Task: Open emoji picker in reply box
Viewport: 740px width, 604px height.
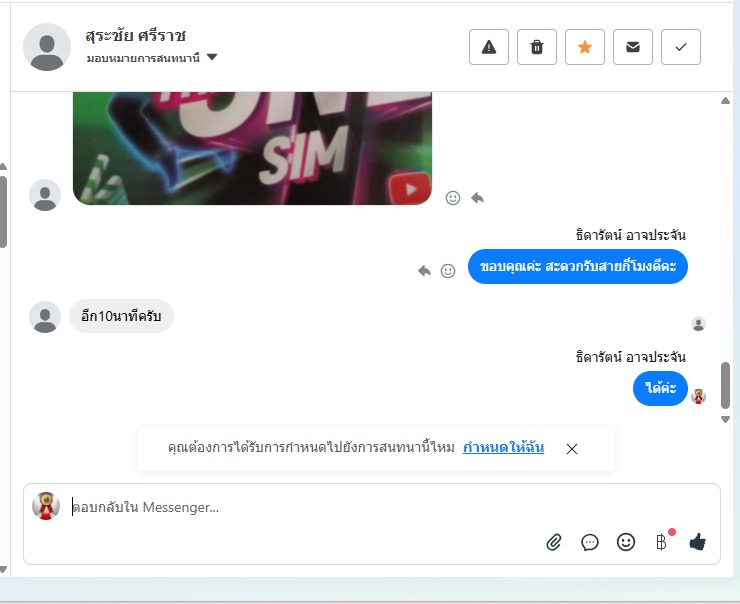Action: click(625, 542)
